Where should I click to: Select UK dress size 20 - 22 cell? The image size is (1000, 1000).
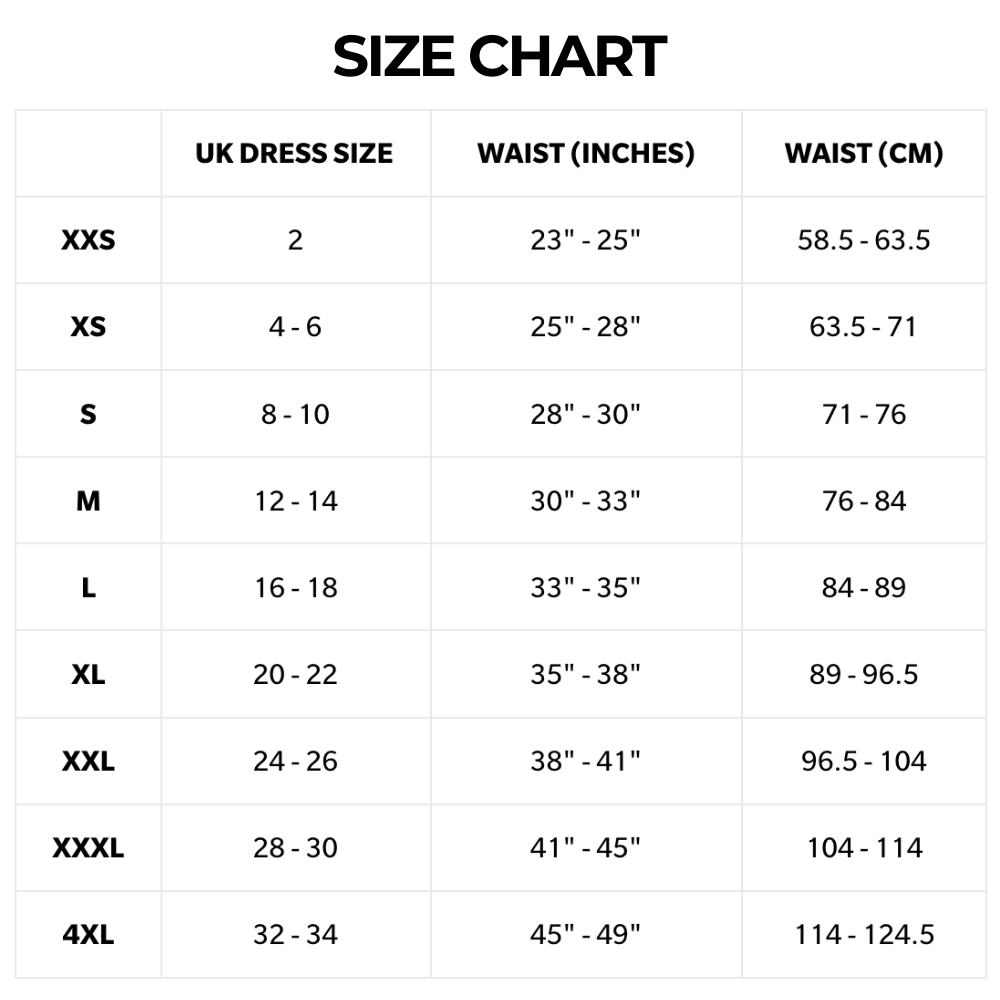296,675
